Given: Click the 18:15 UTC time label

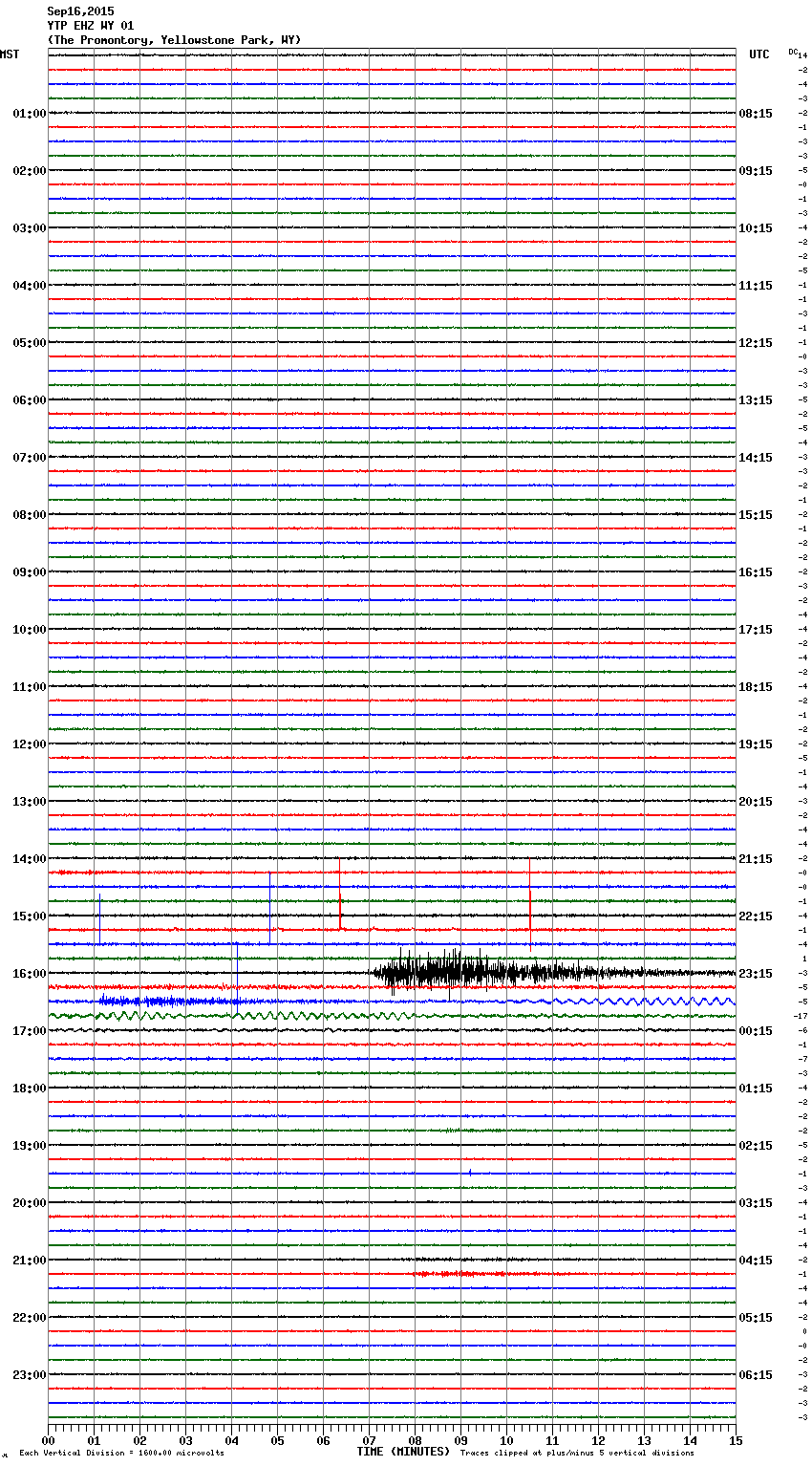Looking at the screenshot, I should pos(756,687).
